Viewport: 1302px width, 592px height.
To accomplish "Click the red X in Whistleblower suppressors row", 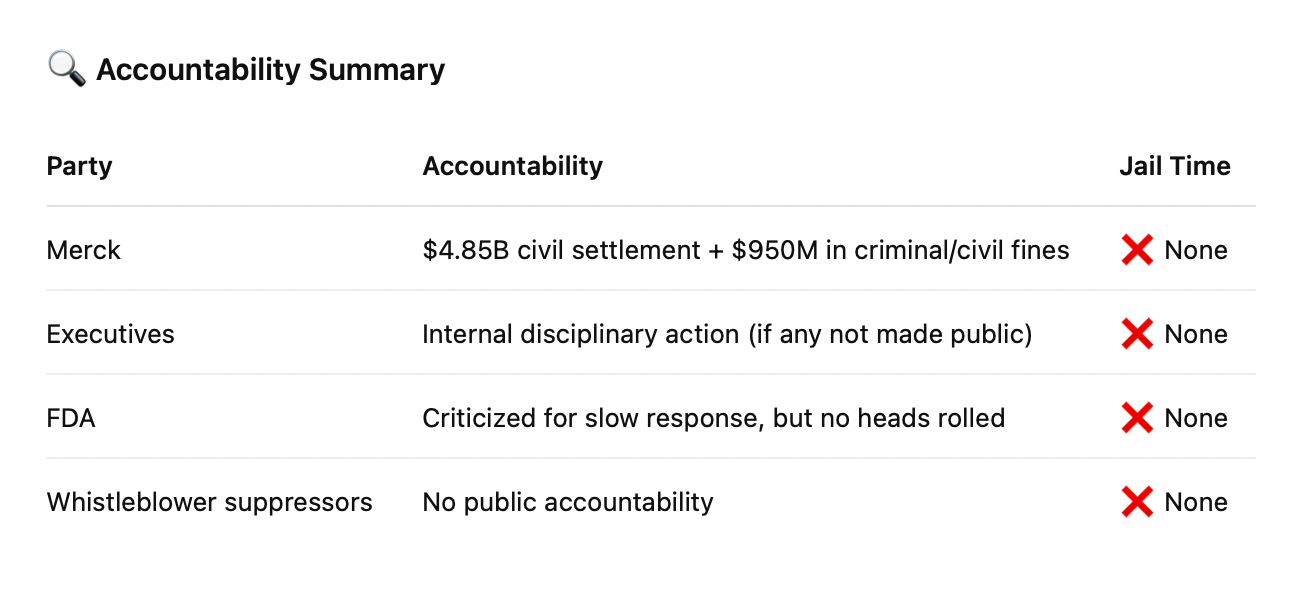I will 1137,502.
